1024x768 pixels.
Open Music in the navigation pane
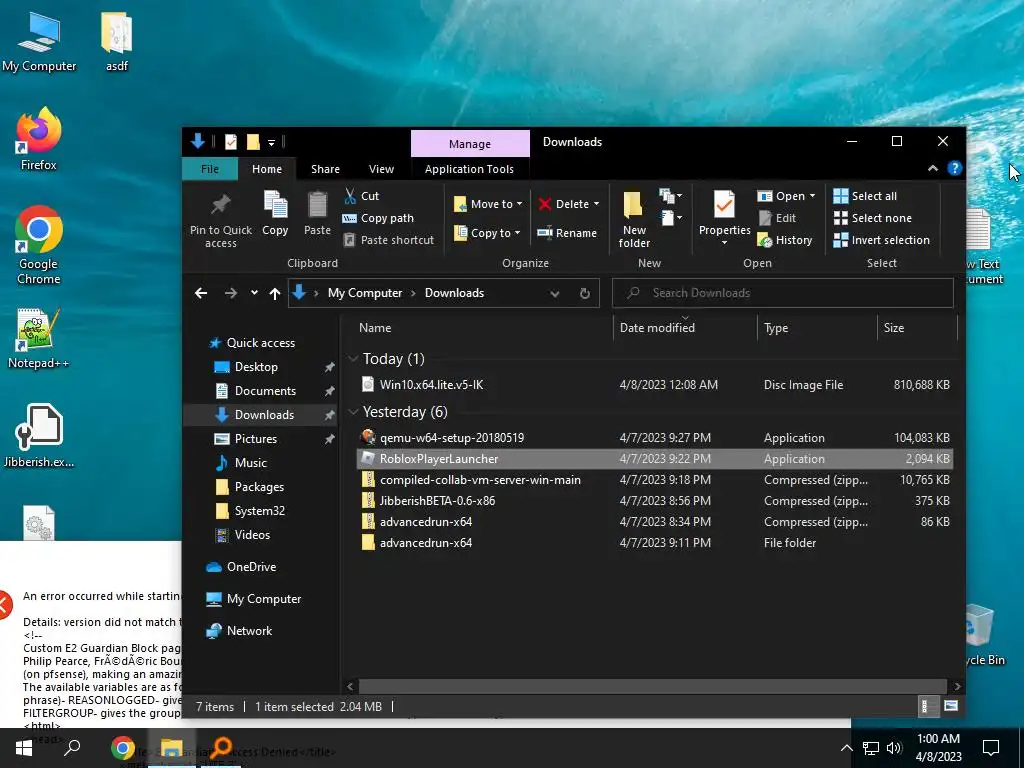(251, 462)
